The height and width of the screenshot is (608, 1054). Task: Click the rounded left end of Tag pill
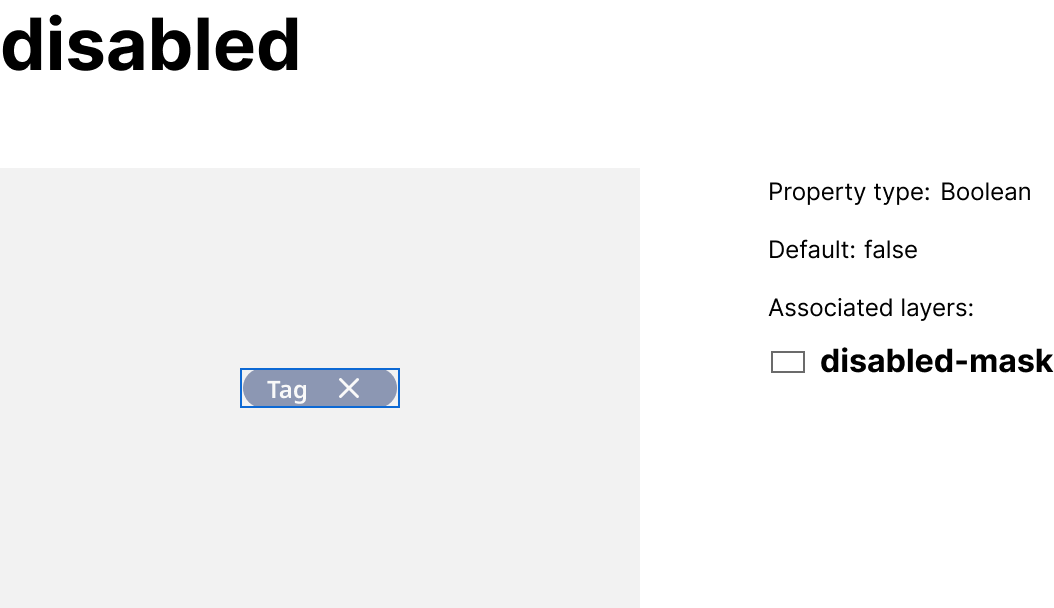click(251, 388)
